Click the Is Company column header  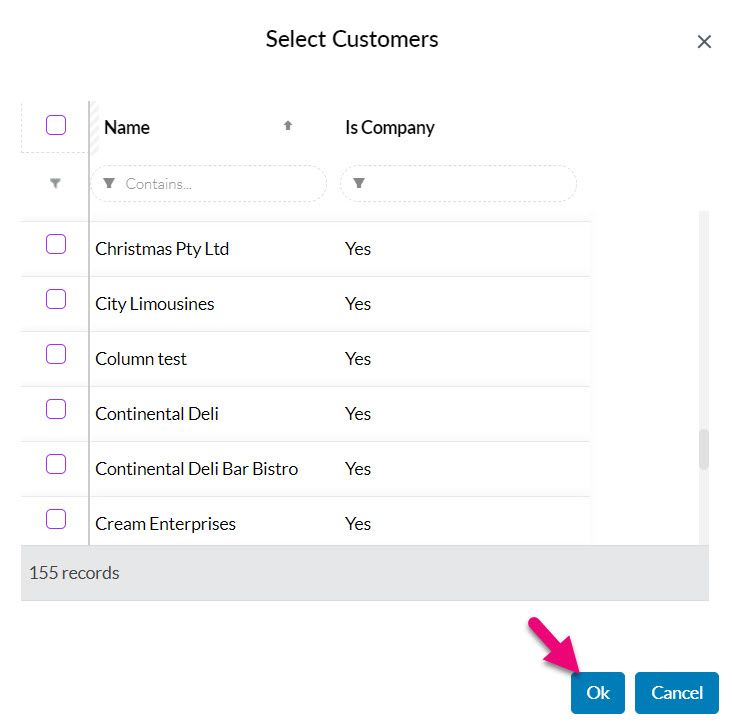pos(390,127)
